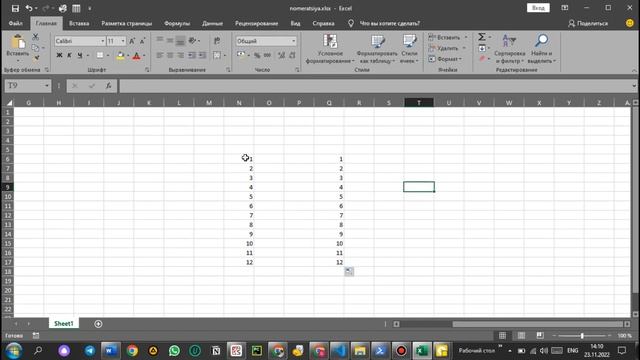
Task: Toggle align text right
Action: (180, 55)
